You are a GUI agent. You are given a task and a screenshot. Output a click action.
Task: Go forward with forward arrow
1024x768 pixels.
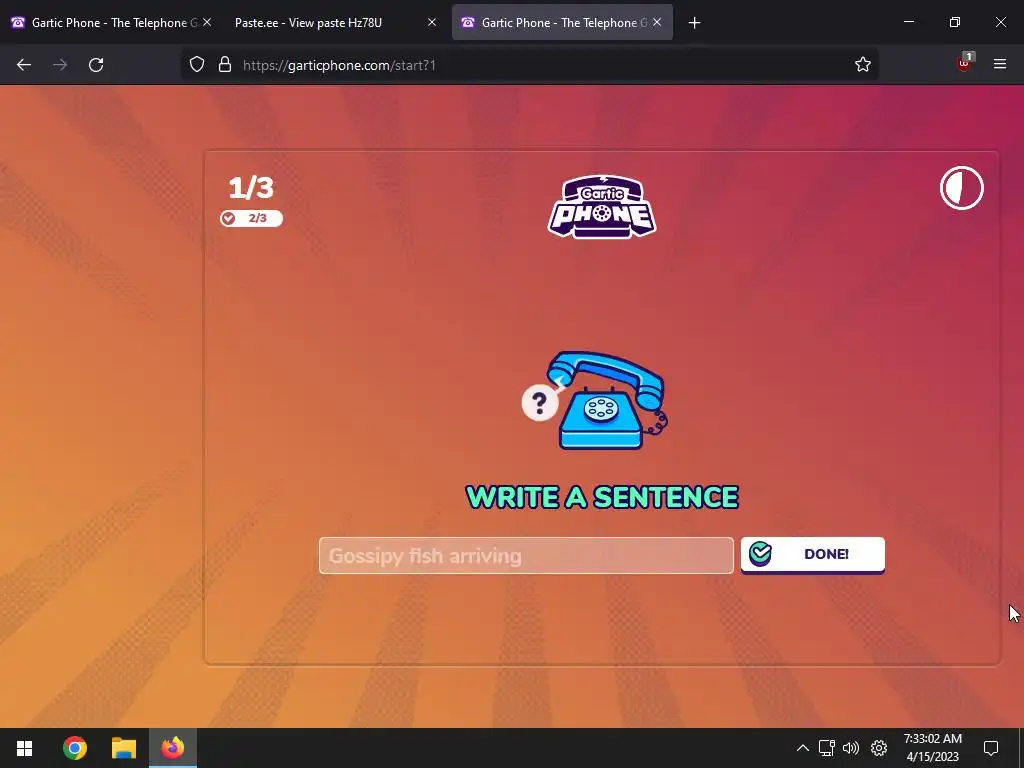point(60,65)
